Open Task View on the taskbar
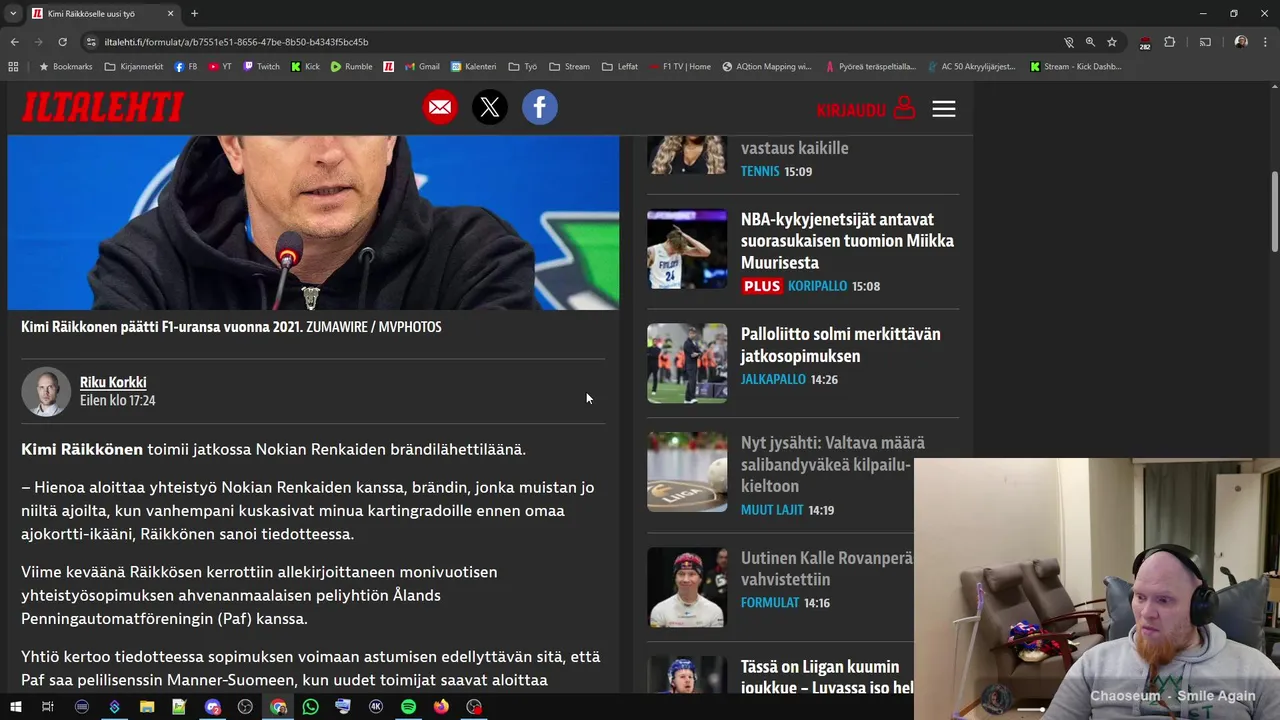 (47, 707)
